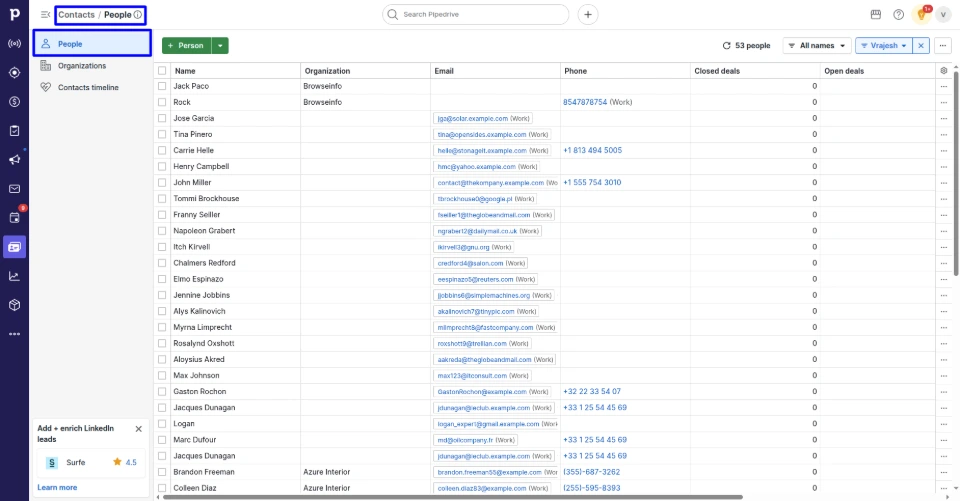This screenshot has width=960, height=501.
Task: Expand the arrow next to Person button
Action: [x=220, y=45]
